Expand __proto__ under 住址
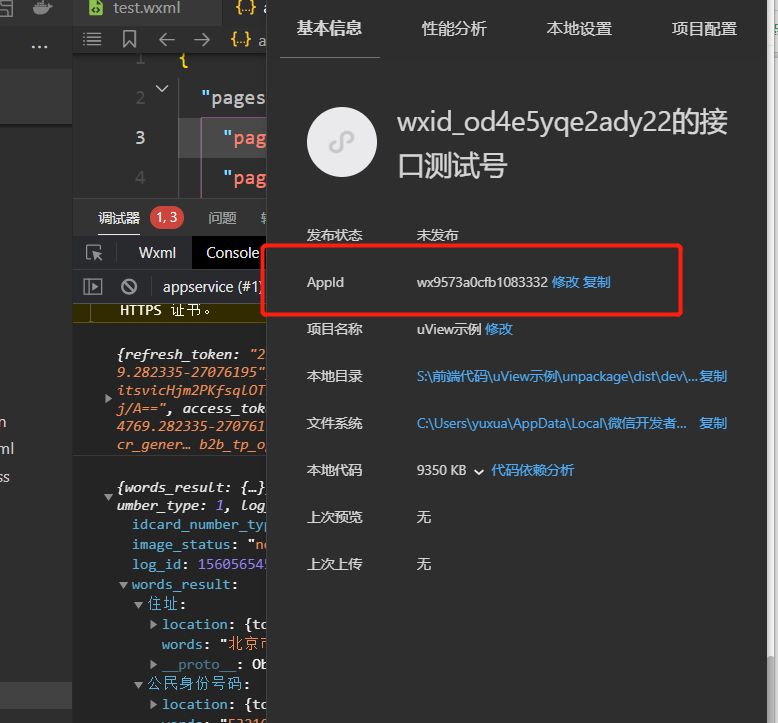The height and width of the screenshot is (723, 778). tap(154, 664)
